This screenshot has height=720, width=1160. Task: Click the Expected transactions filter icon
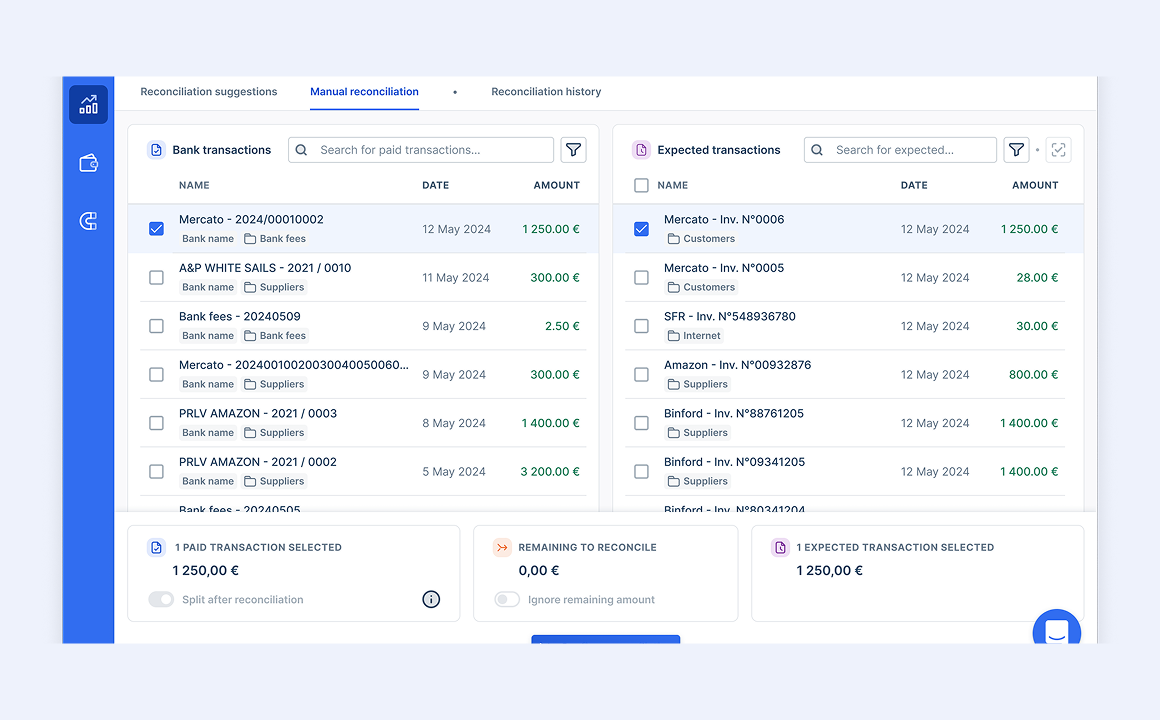tap(1016, 150)
